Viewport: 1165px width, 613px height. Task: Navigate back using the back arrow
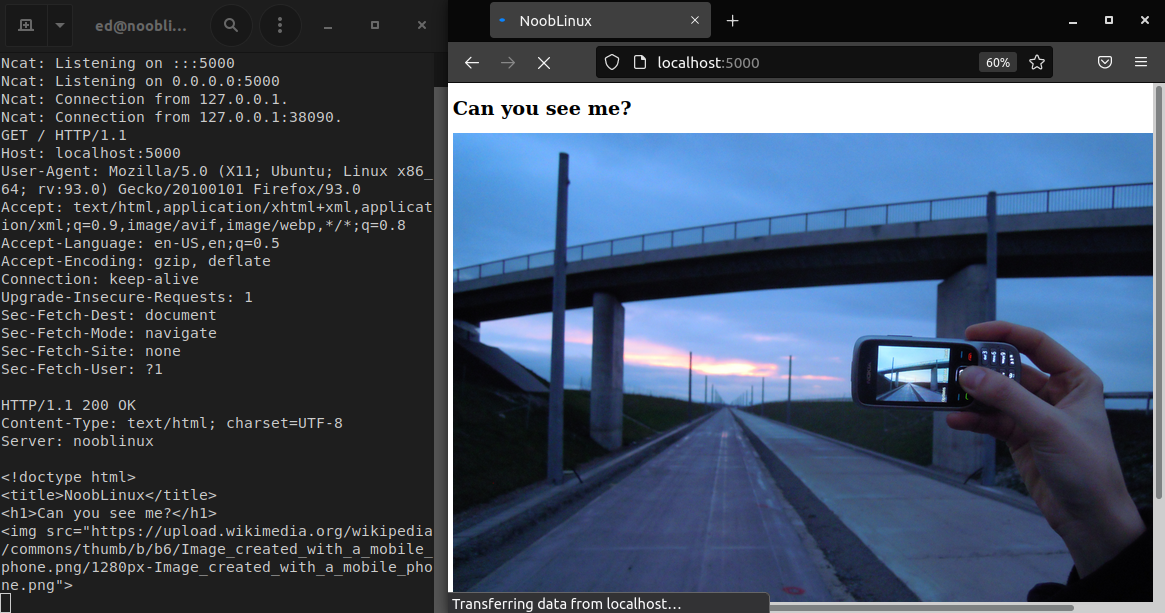(x=471, y=62)
